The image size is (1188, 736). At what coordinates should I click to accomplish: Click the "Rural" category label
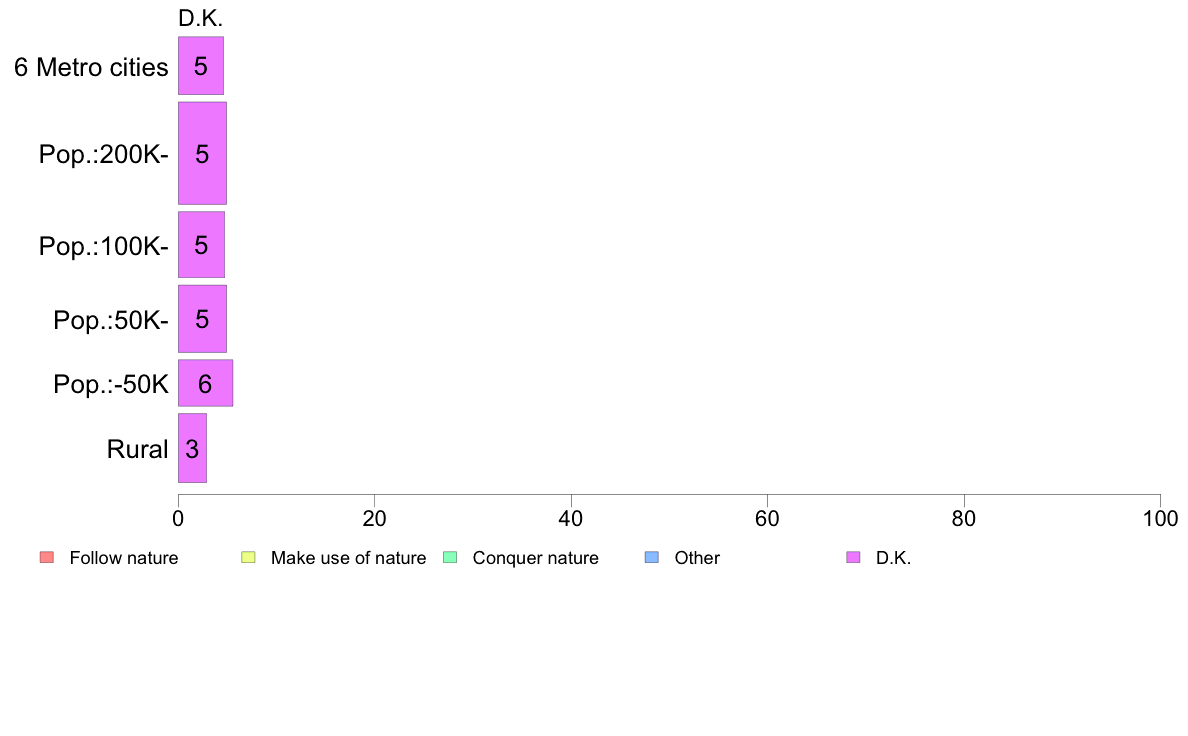coord(137,450)
